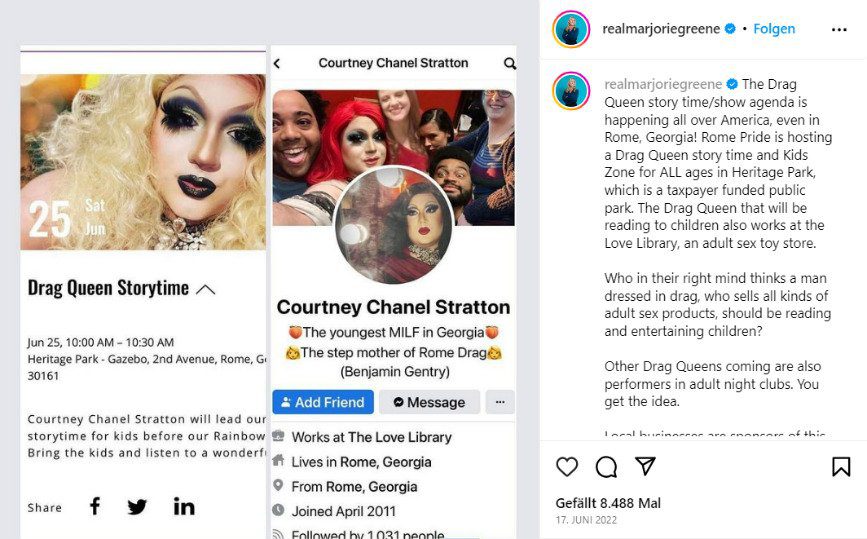Open the profile's more options ellipsis button
Screen dimensions: 867x539
click(500, 402)
